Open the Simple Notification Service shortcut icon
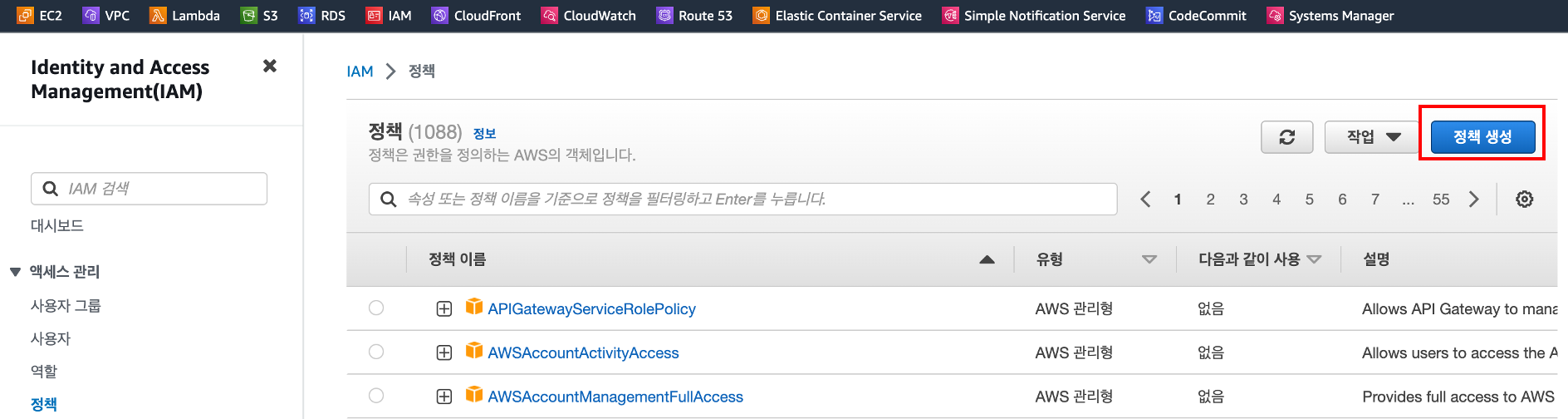The height and width of the screenshot is (419, 1568). (950, 15)
